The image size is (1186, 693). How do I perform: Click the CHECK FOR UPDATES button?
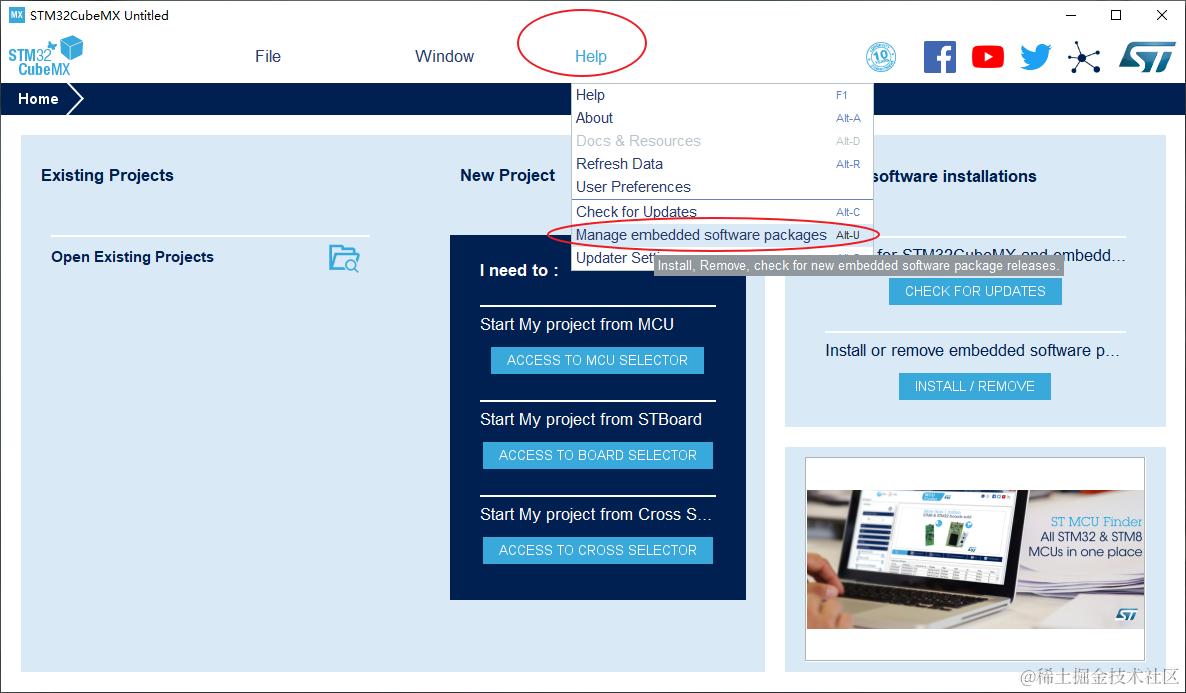(x=975, y=291)
